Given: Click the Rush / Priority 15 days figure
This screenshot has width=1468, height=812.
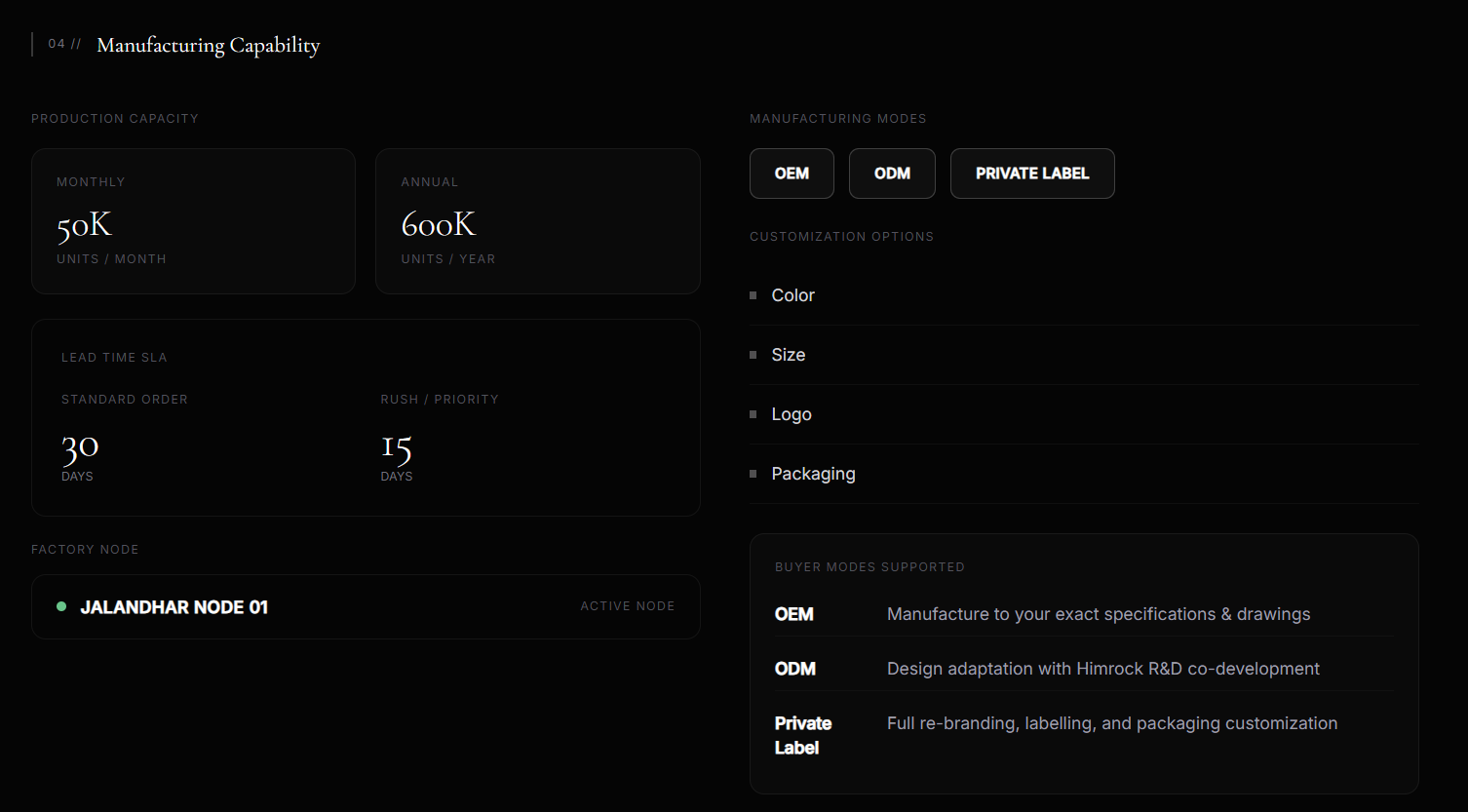Looking at the screenshot, I should pos(397,446).
